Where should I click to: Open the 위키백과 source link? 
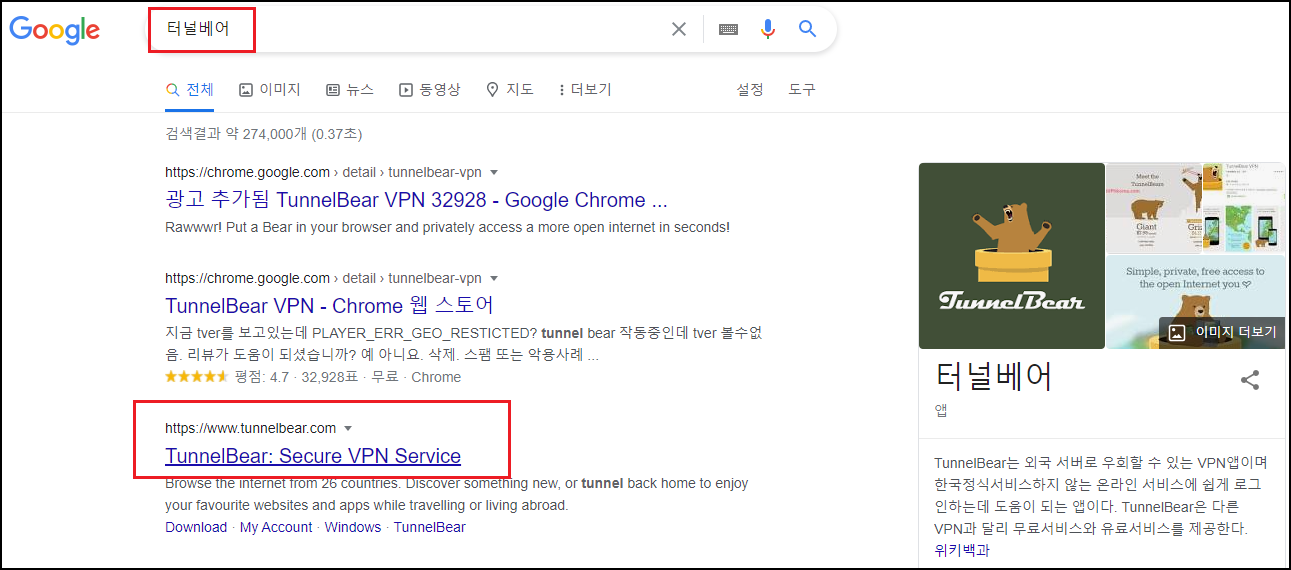pyautogui.click(x=962, y=550)
